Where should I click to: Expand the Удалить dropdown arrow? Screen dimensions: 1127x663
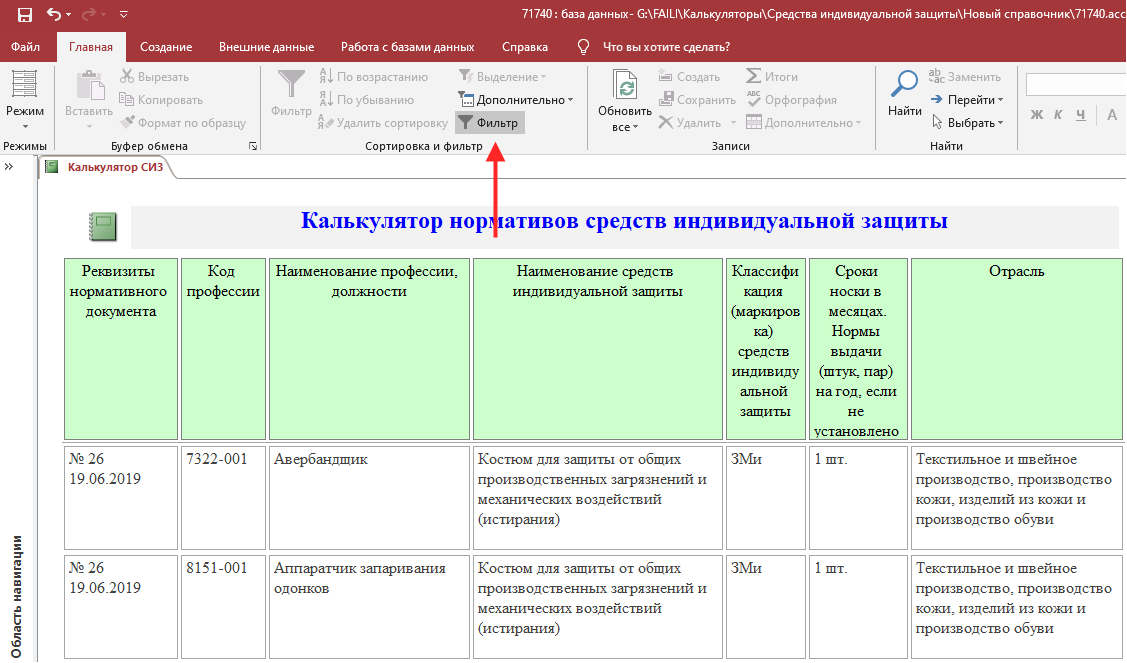(733, 123)
